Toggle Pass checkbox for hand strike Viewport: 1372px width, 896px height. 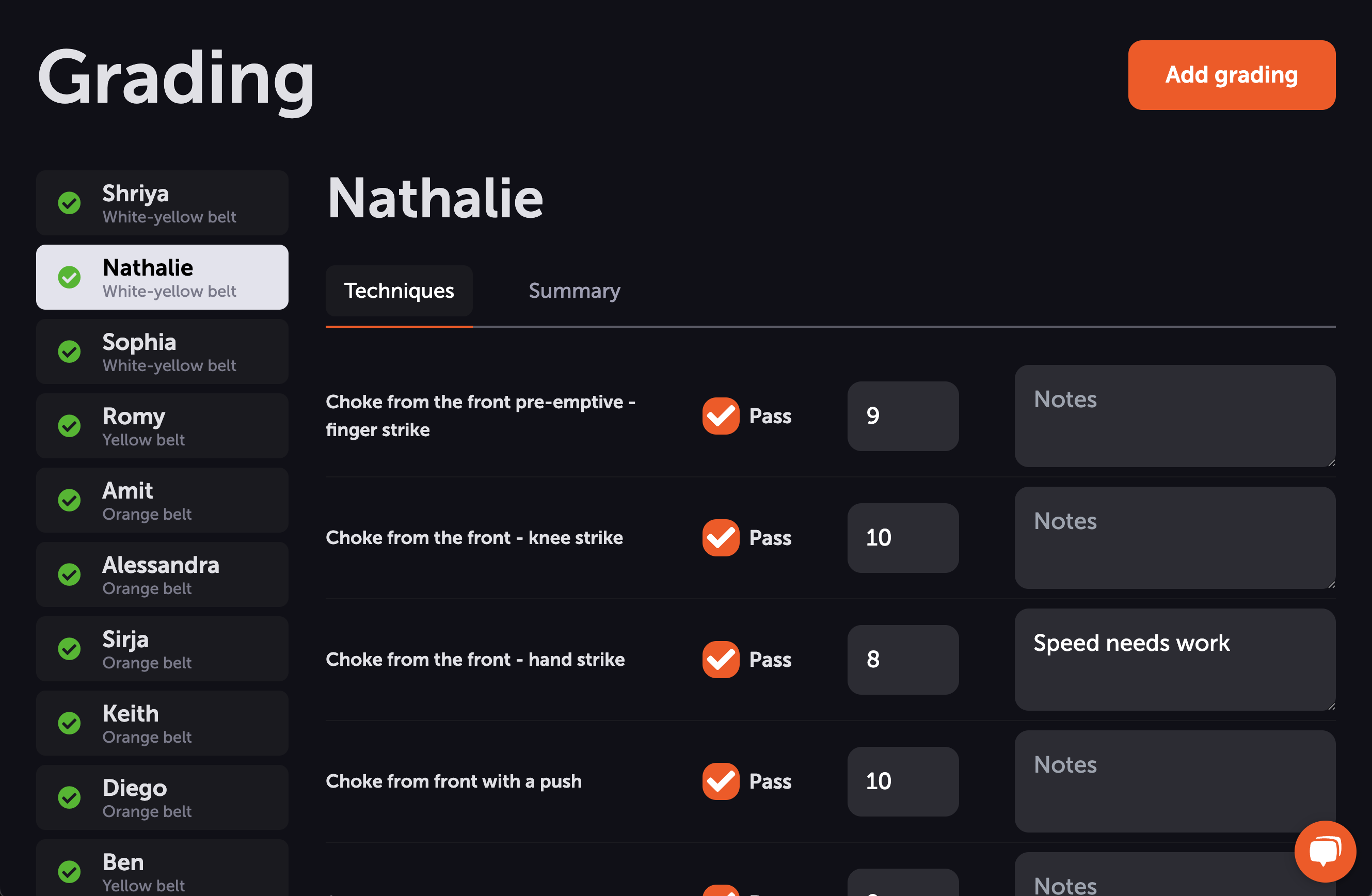[721, 660]
